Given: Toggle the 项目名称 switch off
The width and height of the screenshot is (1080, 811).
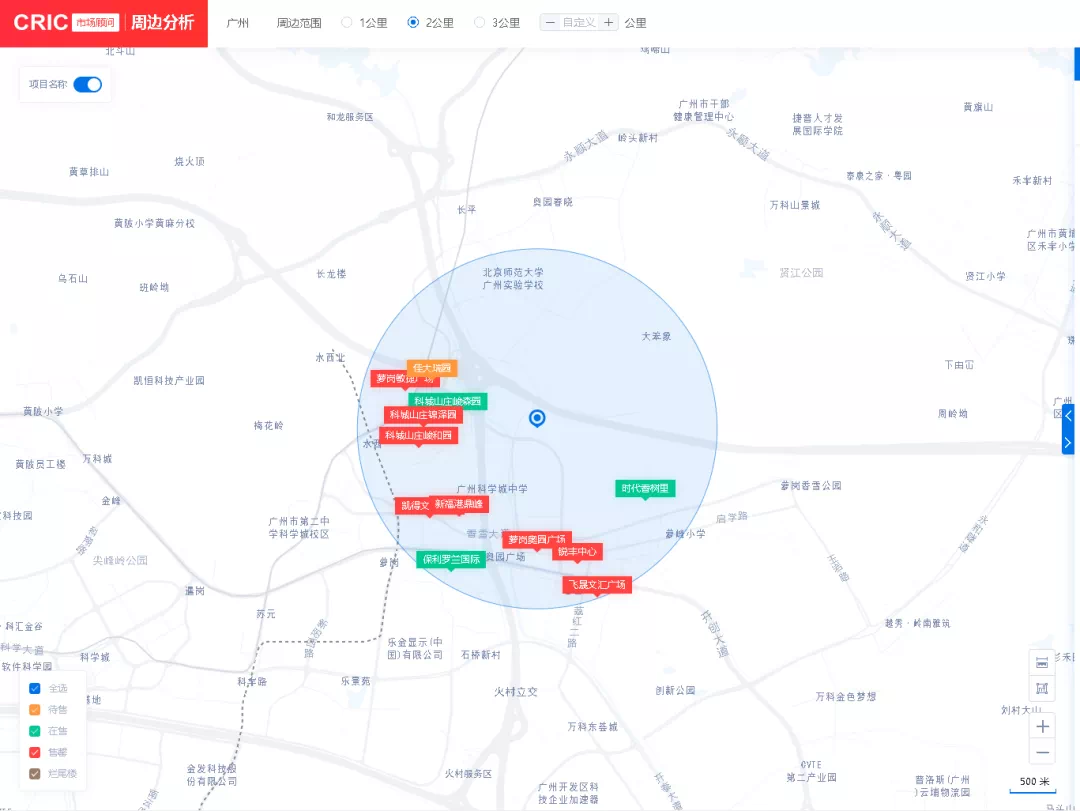Looking at the screenshot, I should (x=87, y=85).
